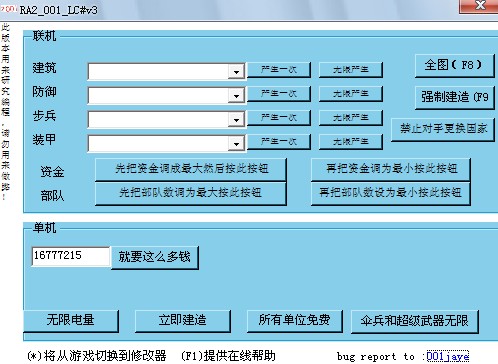The height and width of the screenshot is (364, 498).
Task: Click 无限产生 in the 建筑 row
Action: tap(351, 70)
